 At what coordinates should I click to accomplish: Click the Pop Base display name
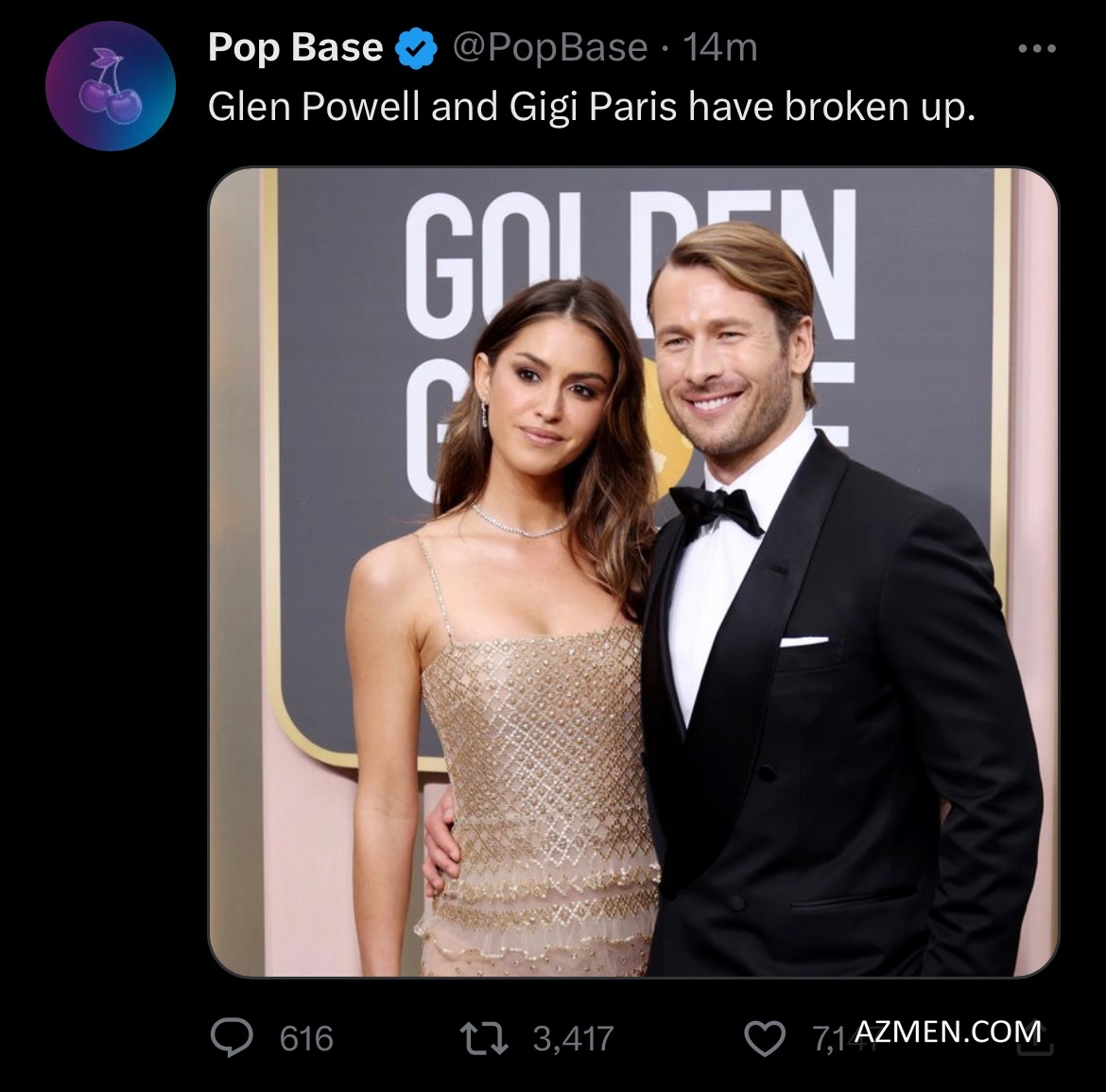click(x=296, y=47)
